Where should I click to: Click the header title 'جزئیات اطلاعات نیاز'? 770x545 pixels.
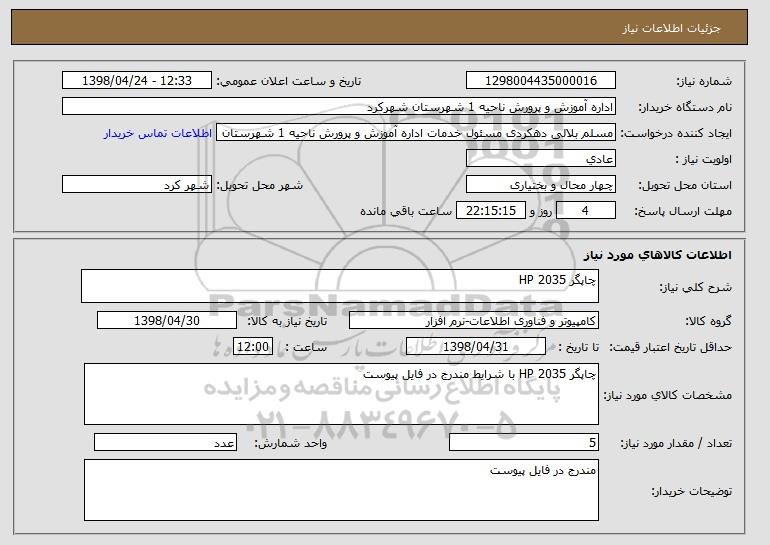tap(671, 28)
